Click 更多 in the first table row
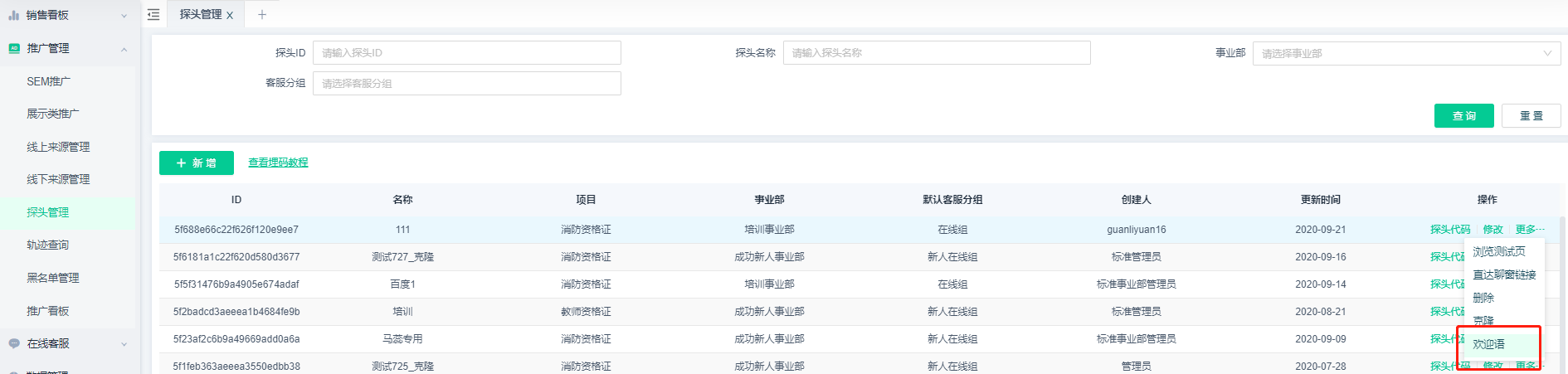This screenshot has width=1568, height=374. click(x=1529, y=230)
